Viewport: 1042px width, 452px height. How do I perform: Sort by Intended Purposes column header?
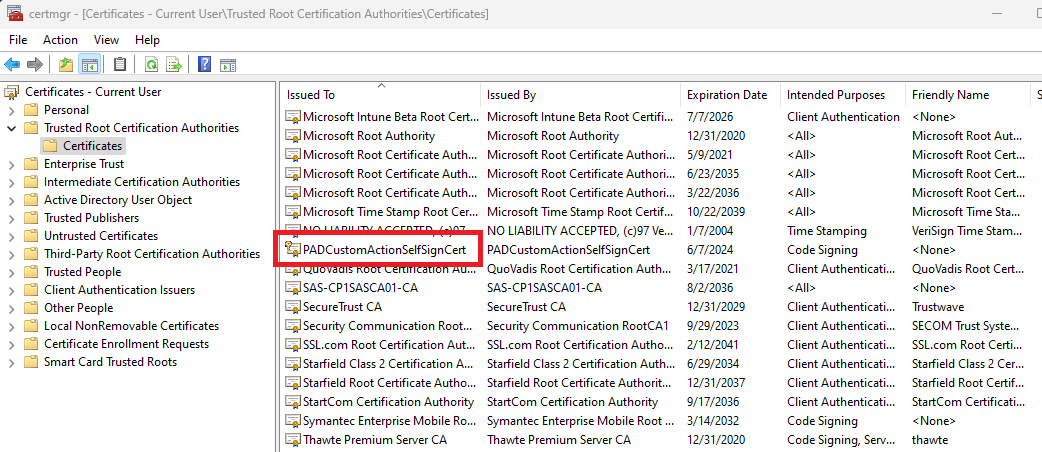[x=843, y=95]
